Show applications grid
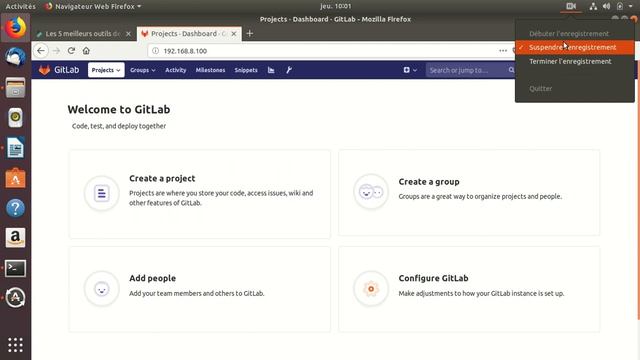This screenshot has width=640, height=360. coord(16,345)
